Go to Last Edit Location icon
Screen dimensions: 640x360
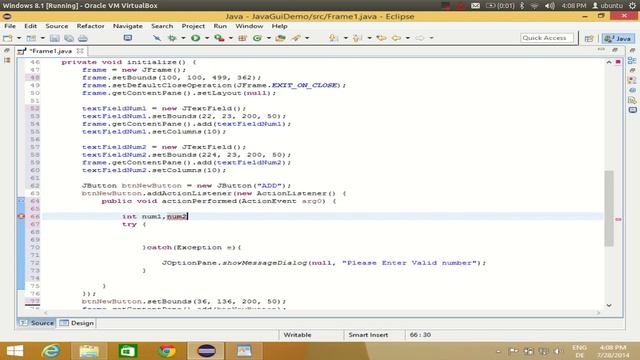[382, 38]
